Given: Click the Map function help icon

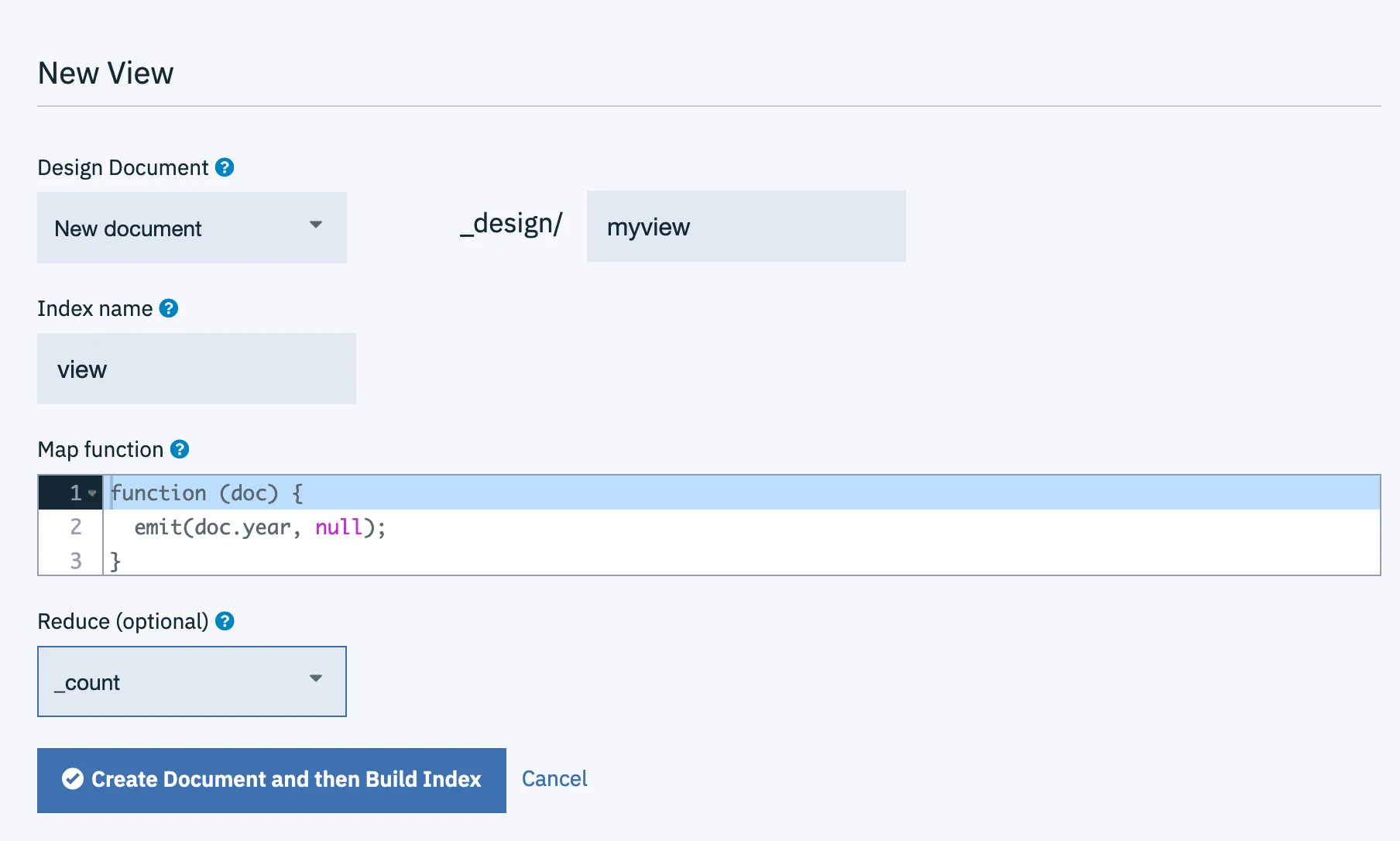Looking at the screenshot, I should [x=180, y=449].
